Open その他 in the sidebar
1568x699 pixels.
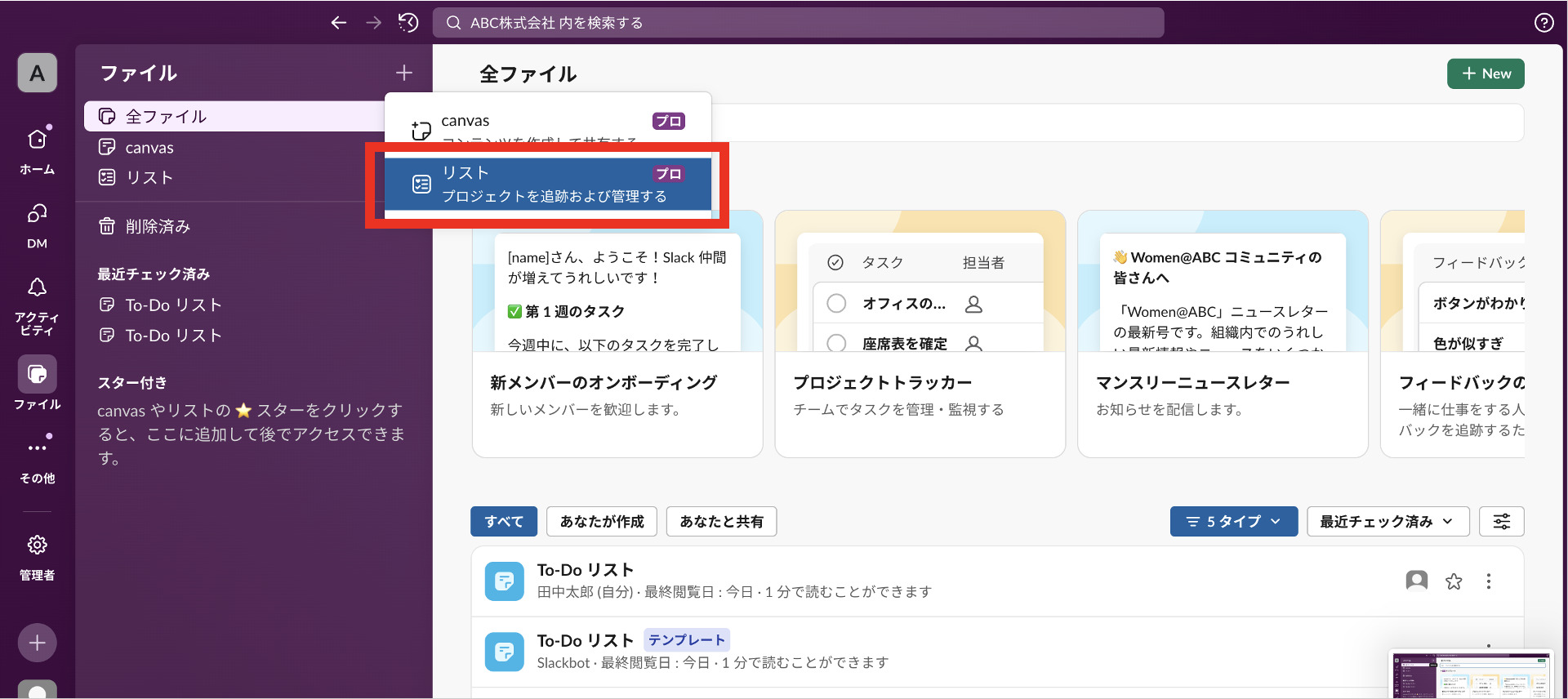38,461
